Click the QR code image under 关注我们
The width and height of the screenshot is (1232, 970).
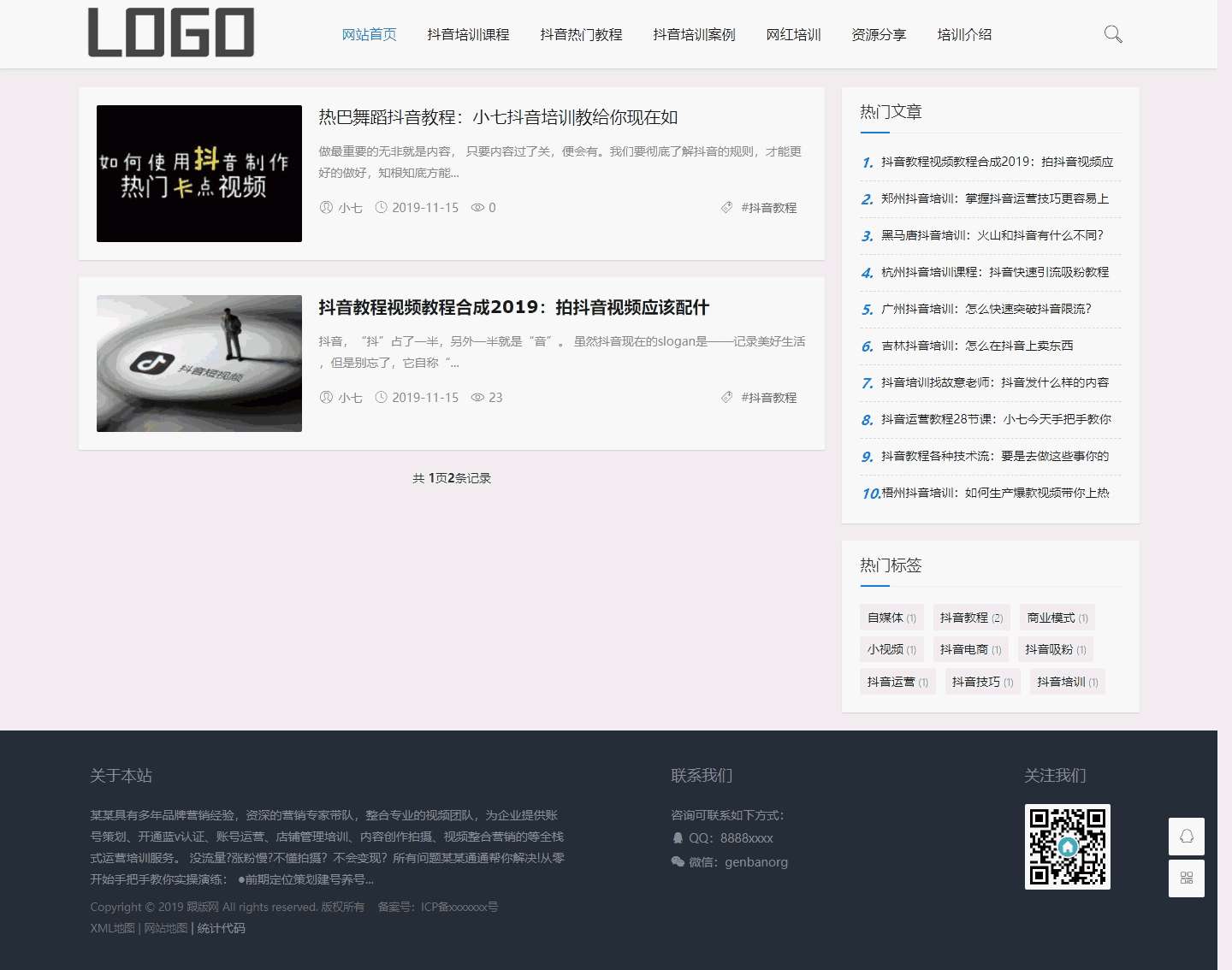pyautogui.click(x=1068, y=847)
